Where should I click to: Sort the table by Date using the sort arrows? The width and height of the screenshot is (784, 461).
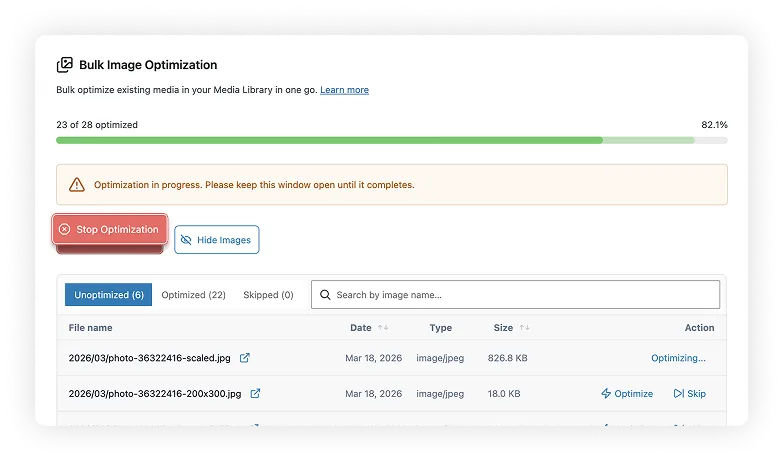tap(383, 328)
